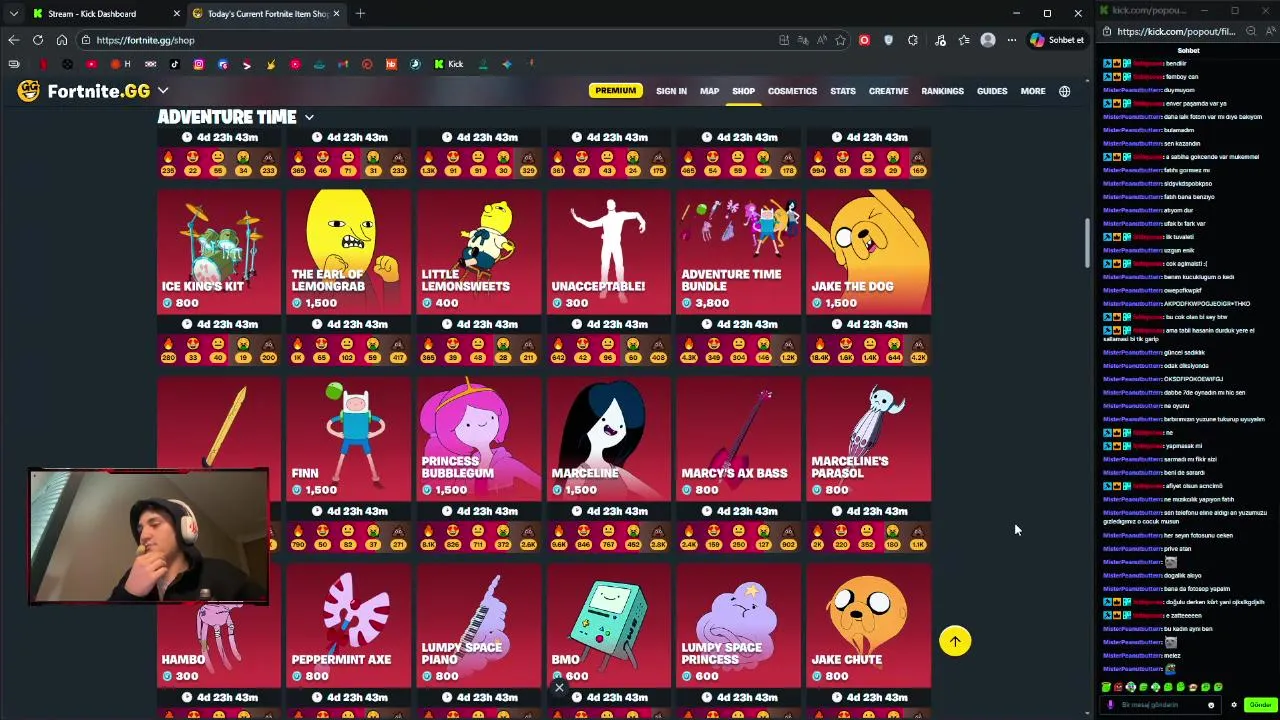Image resolution: width=1280 pixels, height=720 pixels.
Task: Go to the browser home page icon
Action: (x=62, y=40)
